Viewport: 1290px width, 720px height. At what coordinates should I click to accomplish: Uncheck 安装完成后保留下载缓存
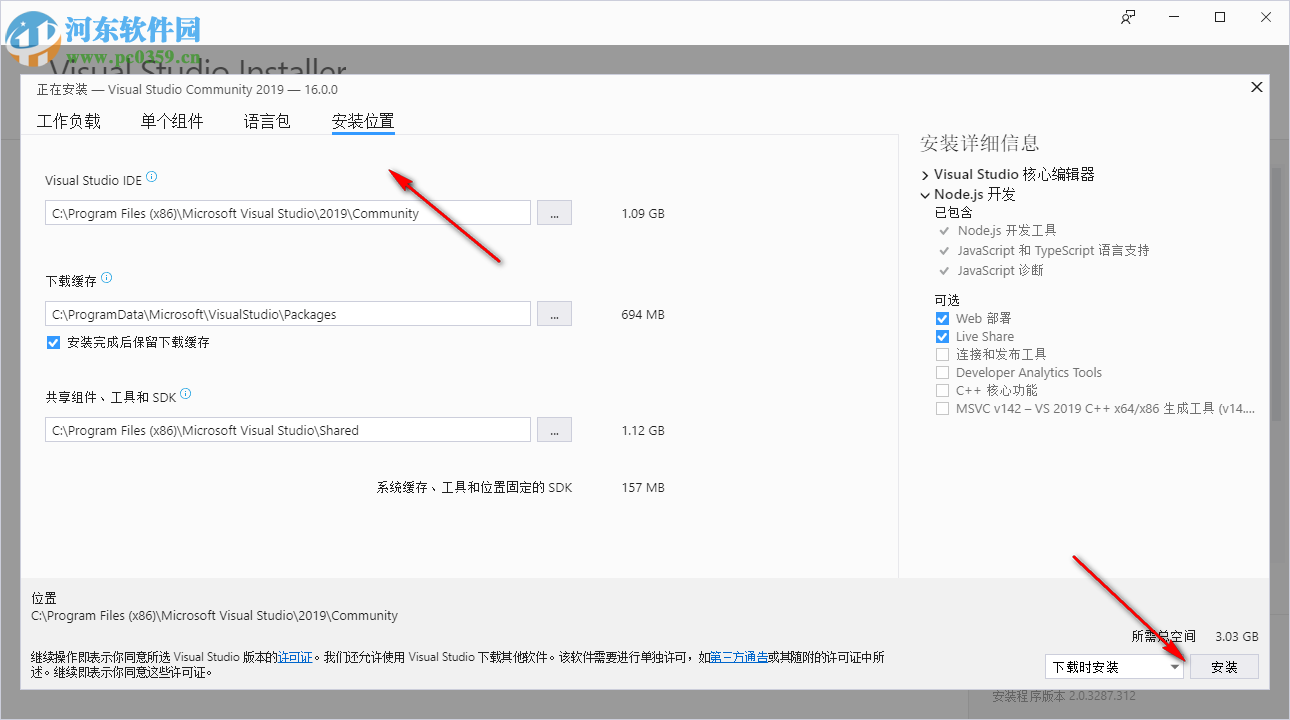tap(53, 341)
